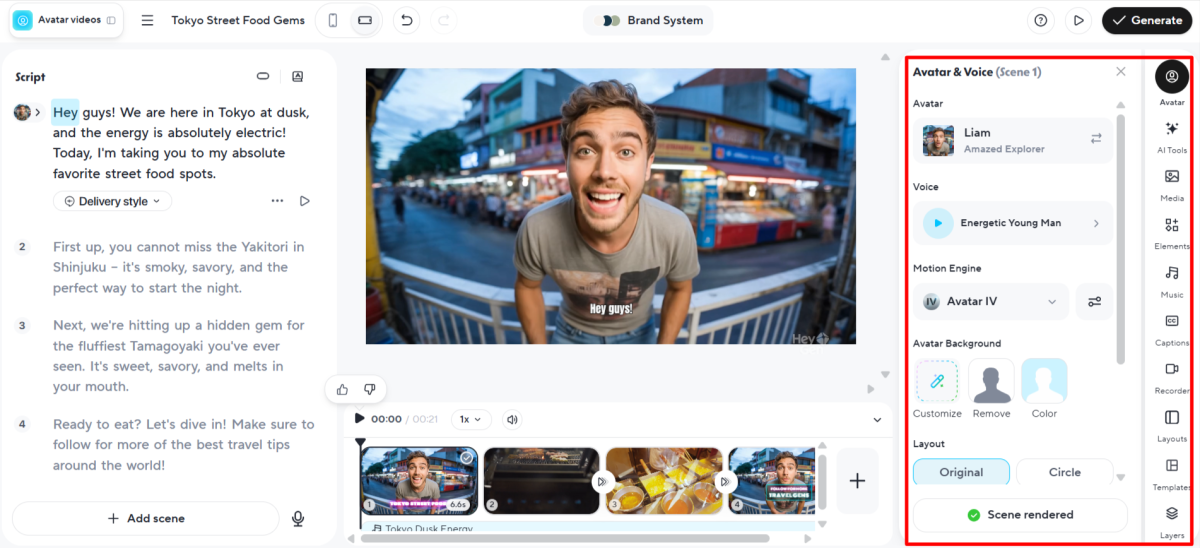This screenshot has width=1200, height=548.
Task: Play the timeline from 00:00
Action: tap(361, 419)
